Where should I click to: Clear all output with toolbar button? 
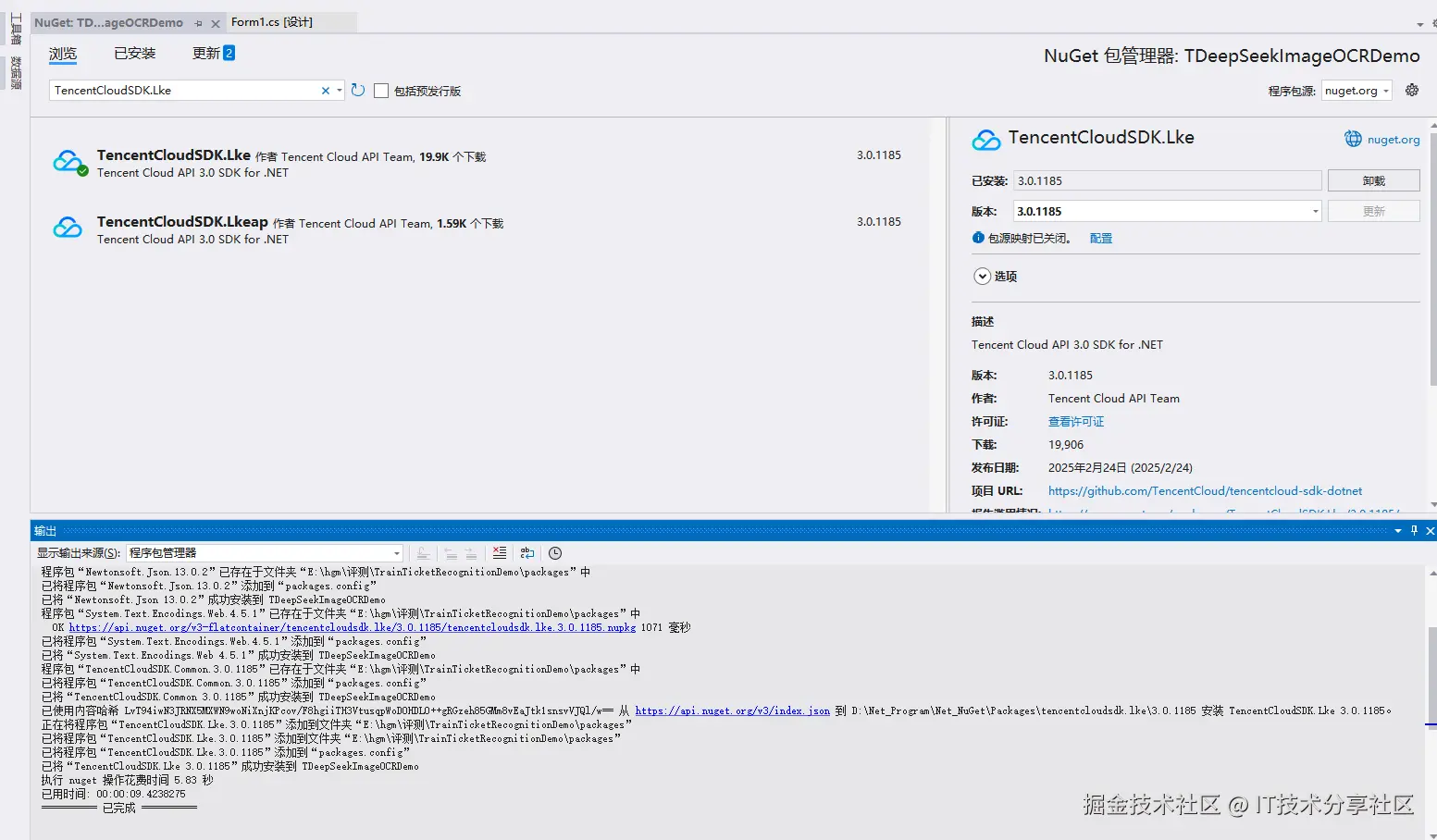click(x=500, y=553)
